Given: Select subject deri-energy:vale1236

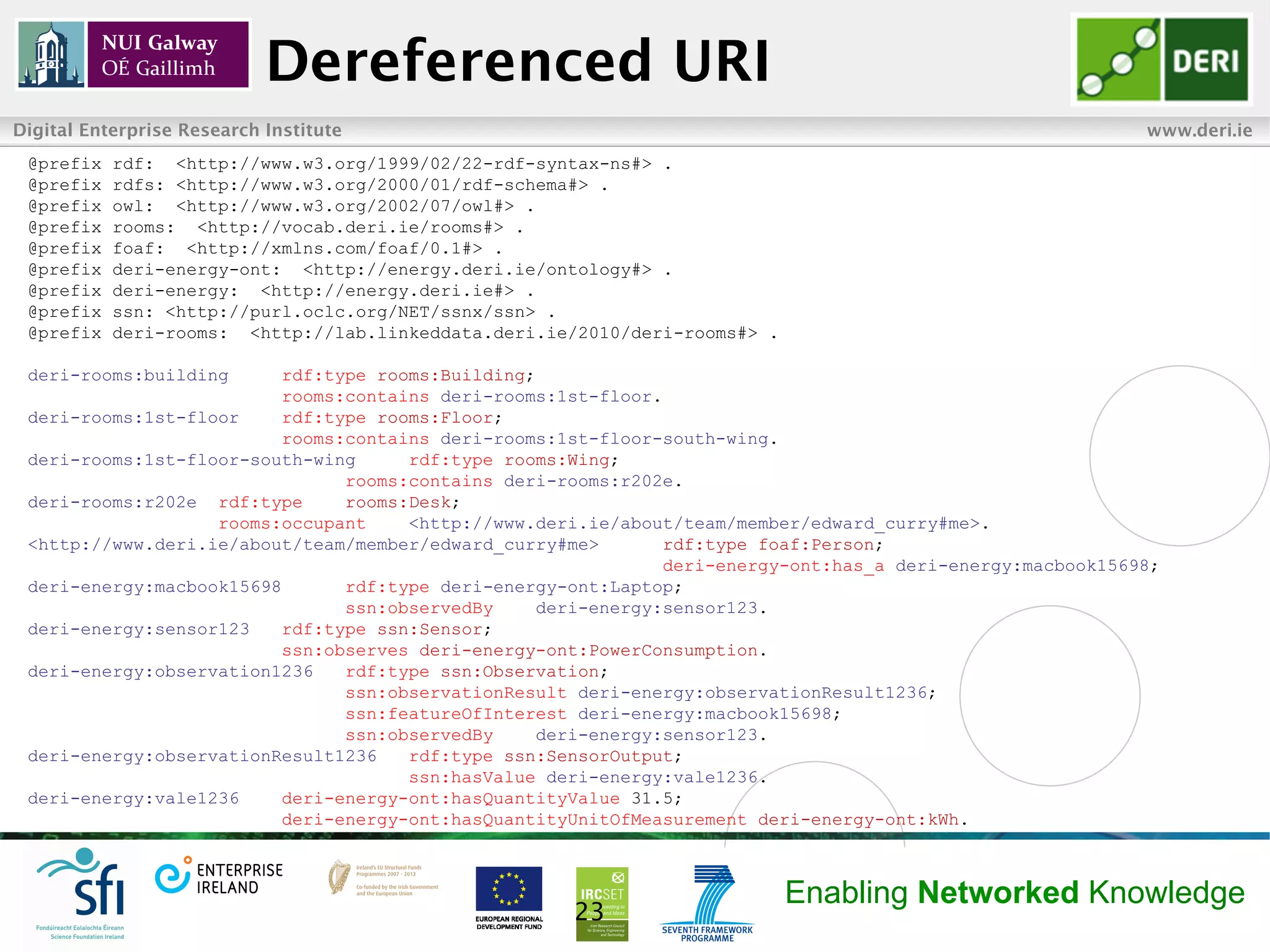Looking at the screenshot, I should [x=133, y=798].
